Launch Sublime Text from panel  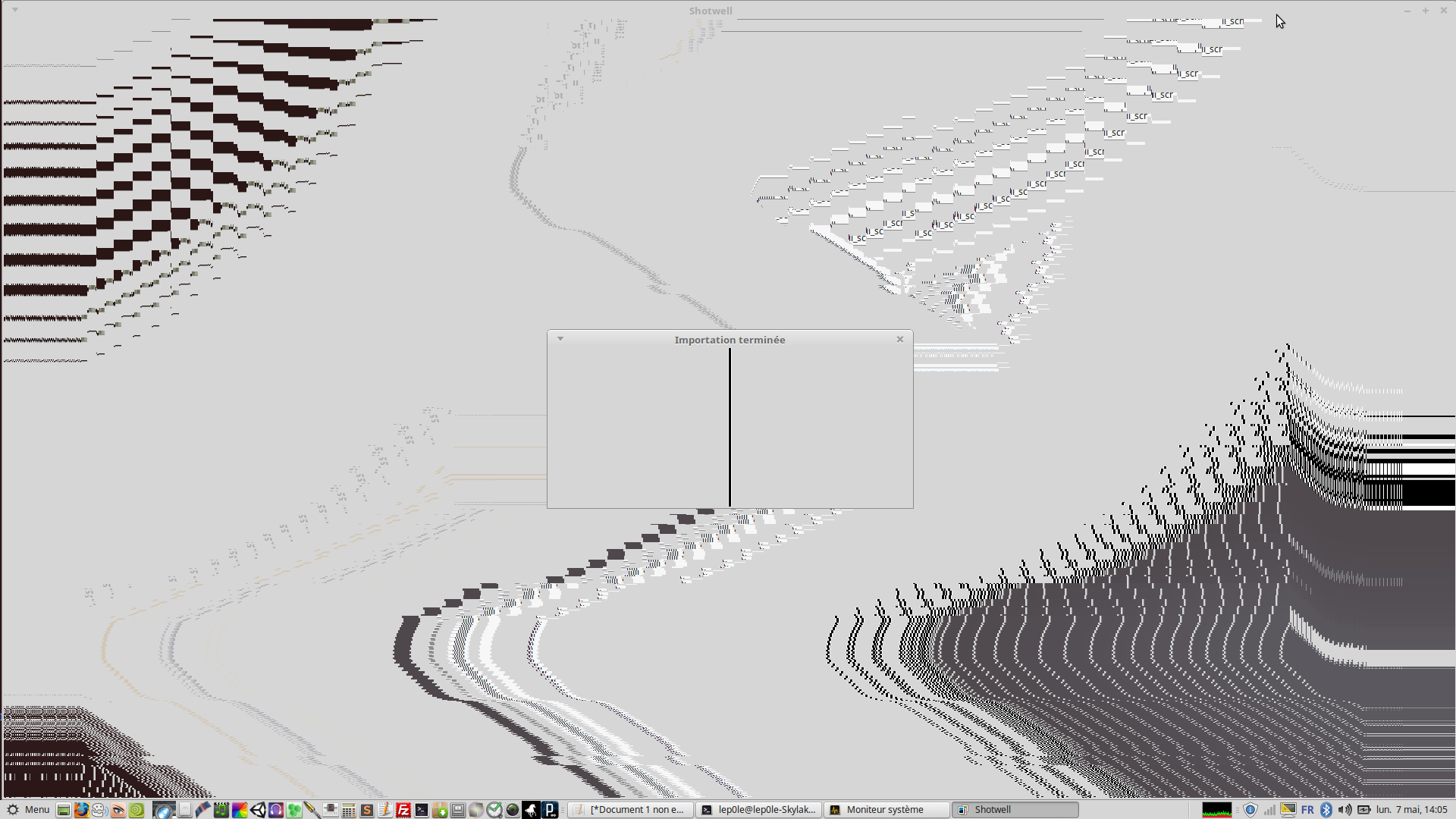[x=367, y=810]
